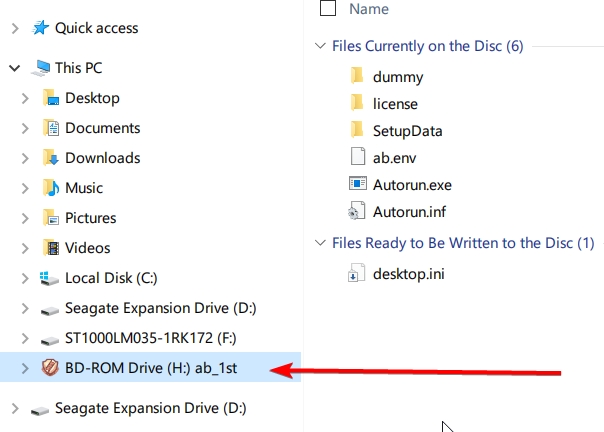Sort by the Name column header
This screenshot has height=432, width=604.
[370, 9]
